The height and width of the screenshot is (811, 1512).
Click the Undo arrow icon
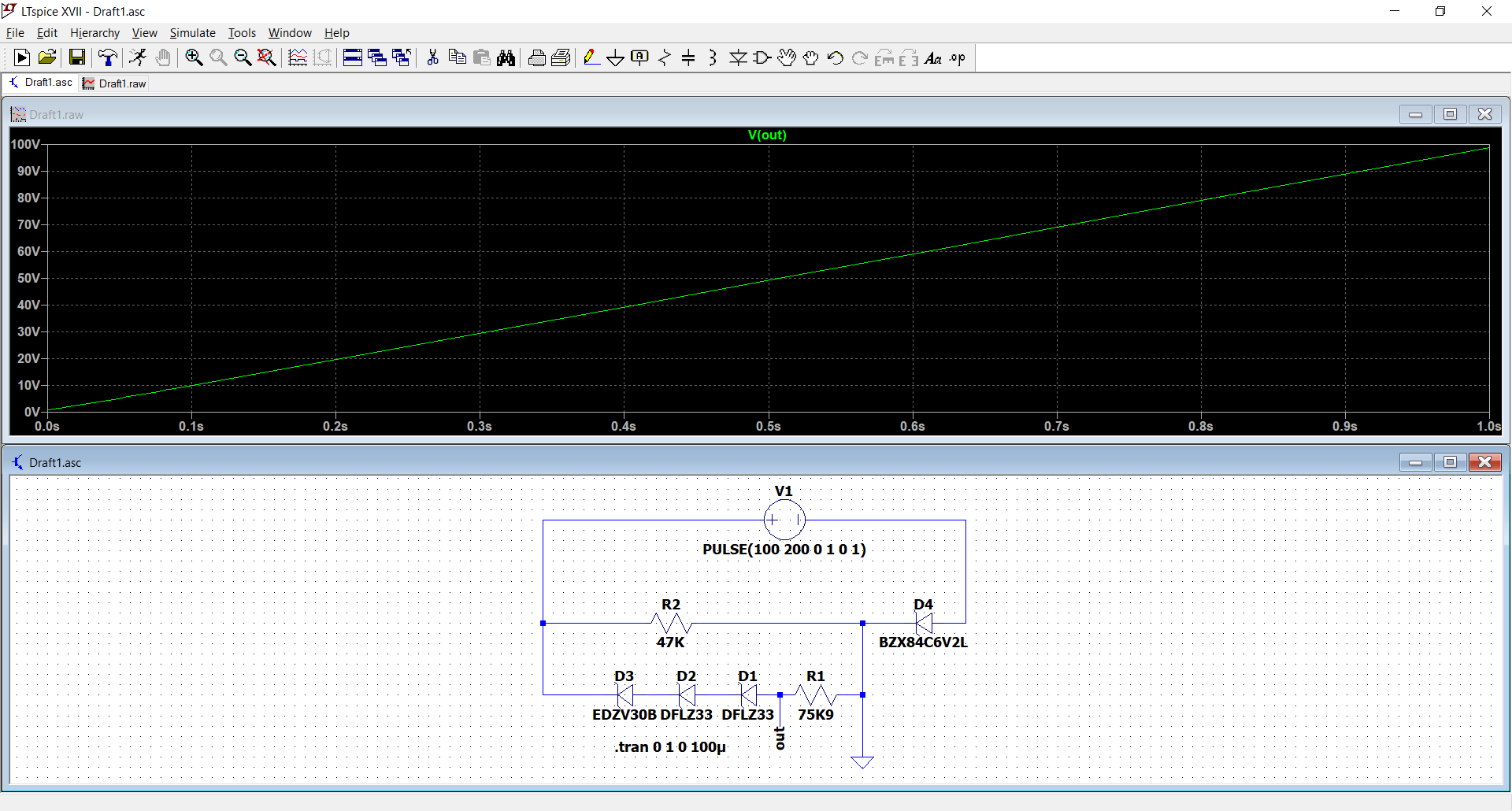[x=836, y=57]
